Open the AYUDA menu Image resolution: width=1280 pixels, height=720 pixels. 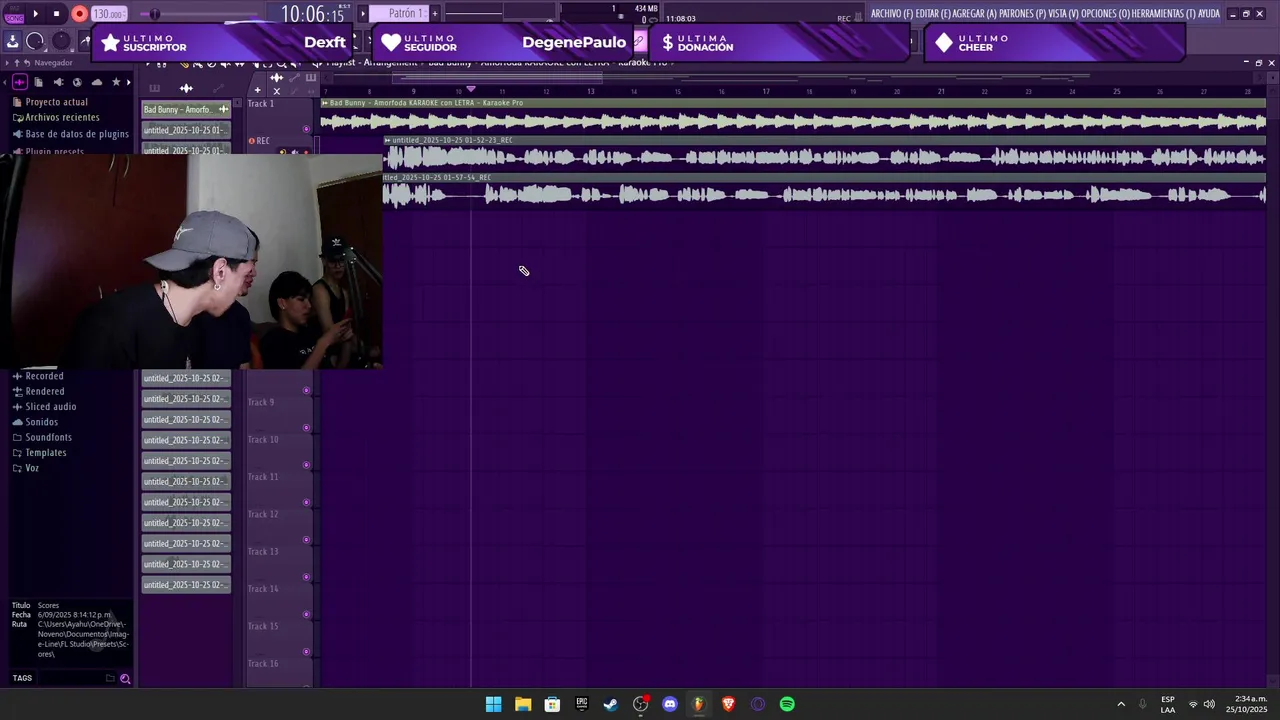click(x=1209, y=14)
